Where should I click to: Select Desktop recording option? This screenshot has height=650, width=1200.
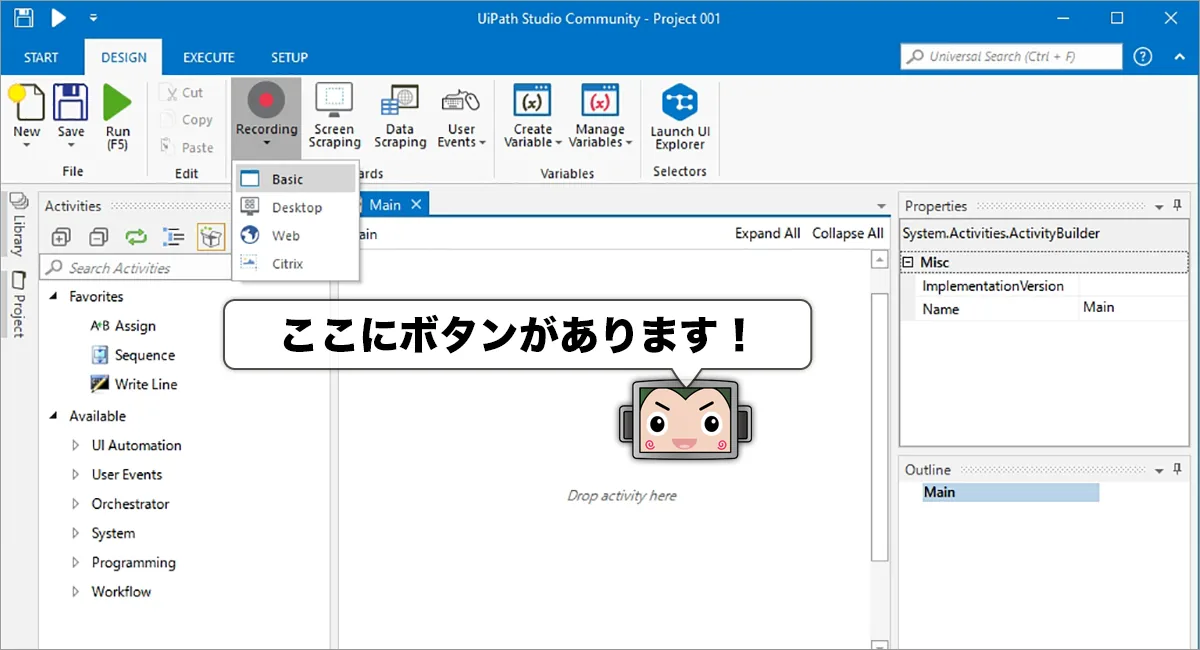[295, 208]
